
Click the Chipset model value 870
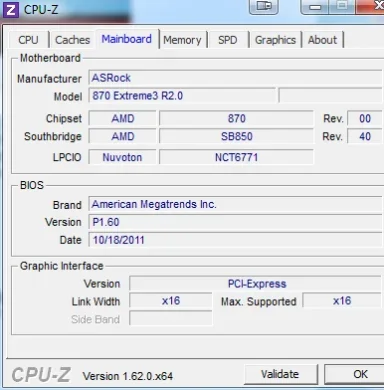[236, 118]
